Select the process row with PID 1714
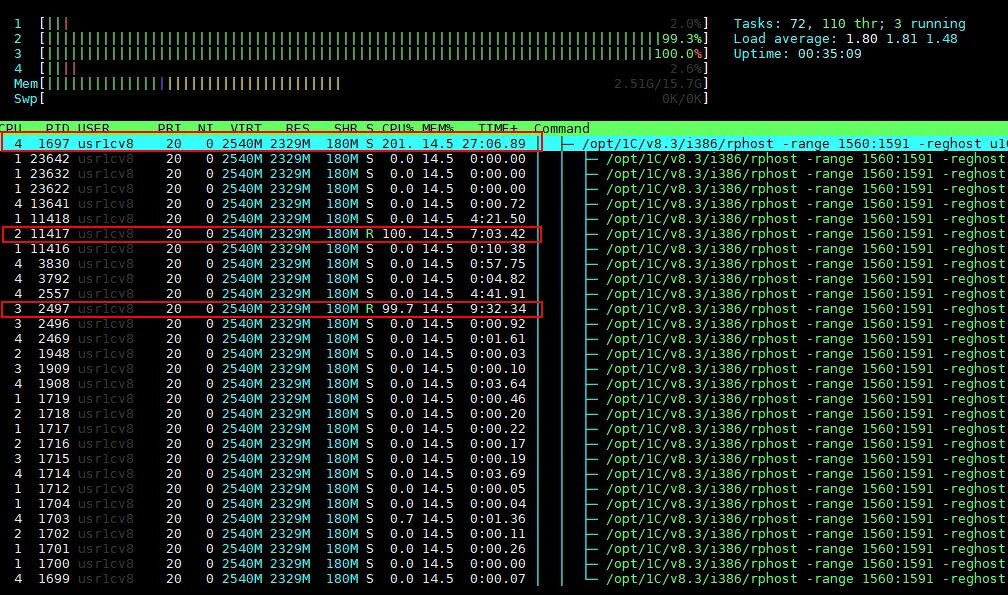 [504, 474]
